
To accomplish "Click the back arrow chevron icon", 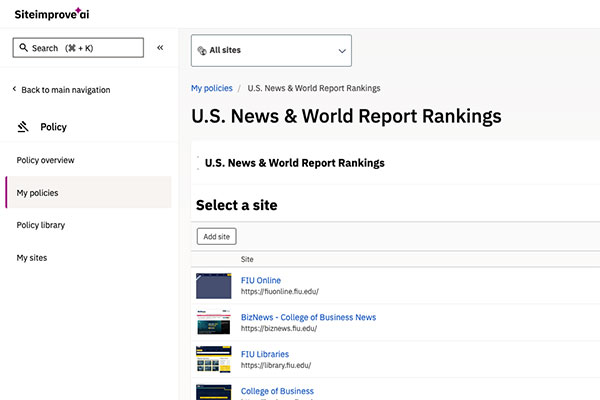I will [14, 89].
